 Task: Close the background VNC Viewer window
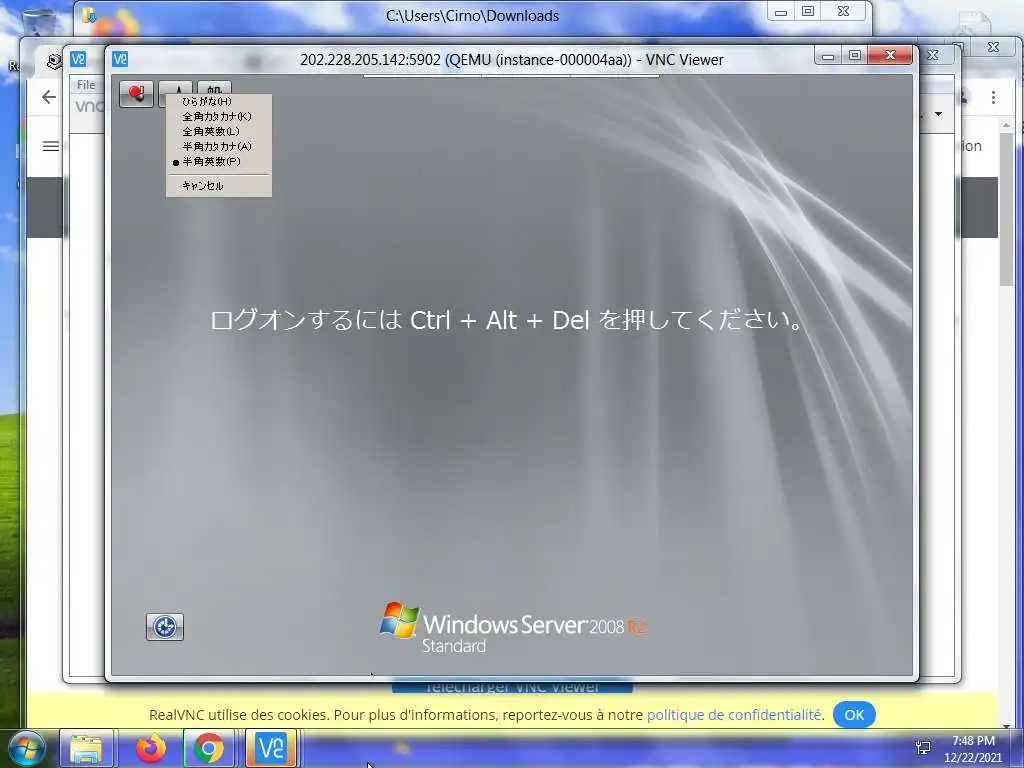(933, 56)
